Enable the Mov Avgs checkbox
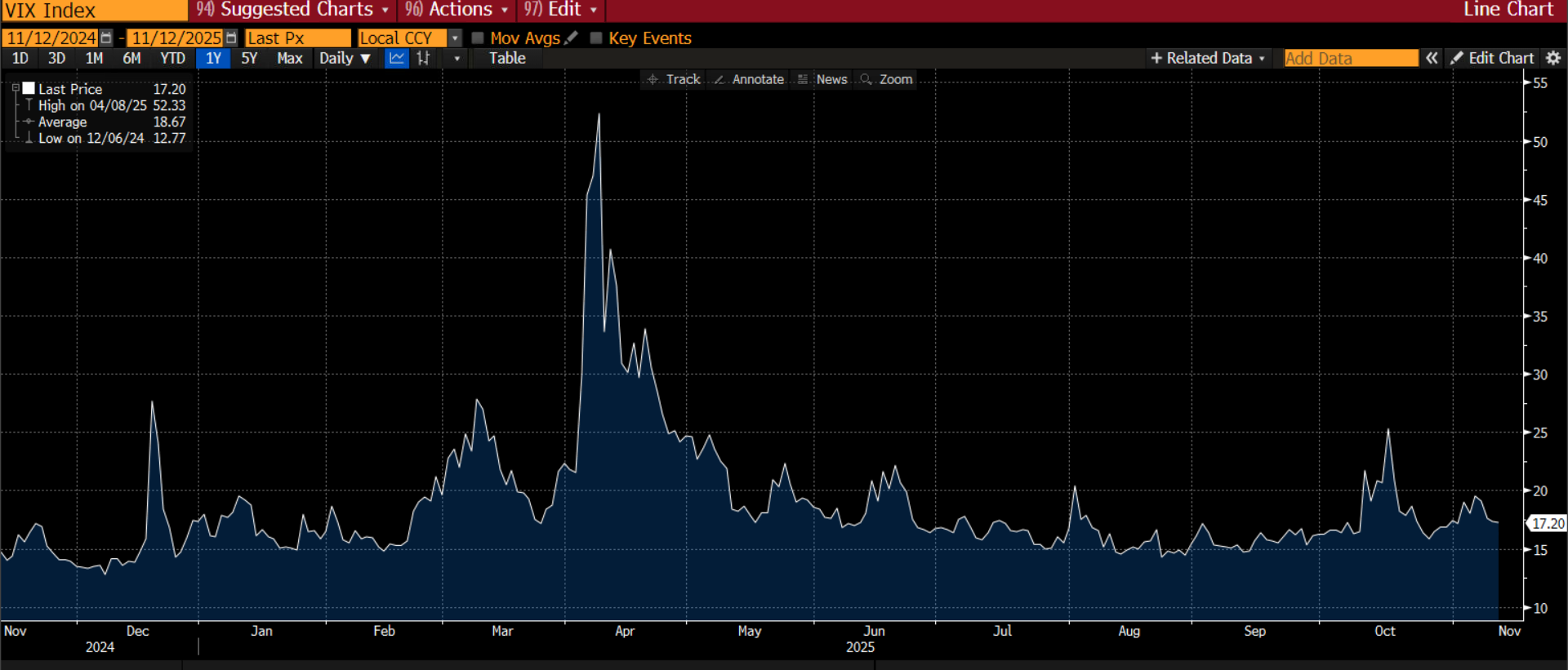Image resolution: width=1568 pixels, height=670 pixels. [479, 38]
